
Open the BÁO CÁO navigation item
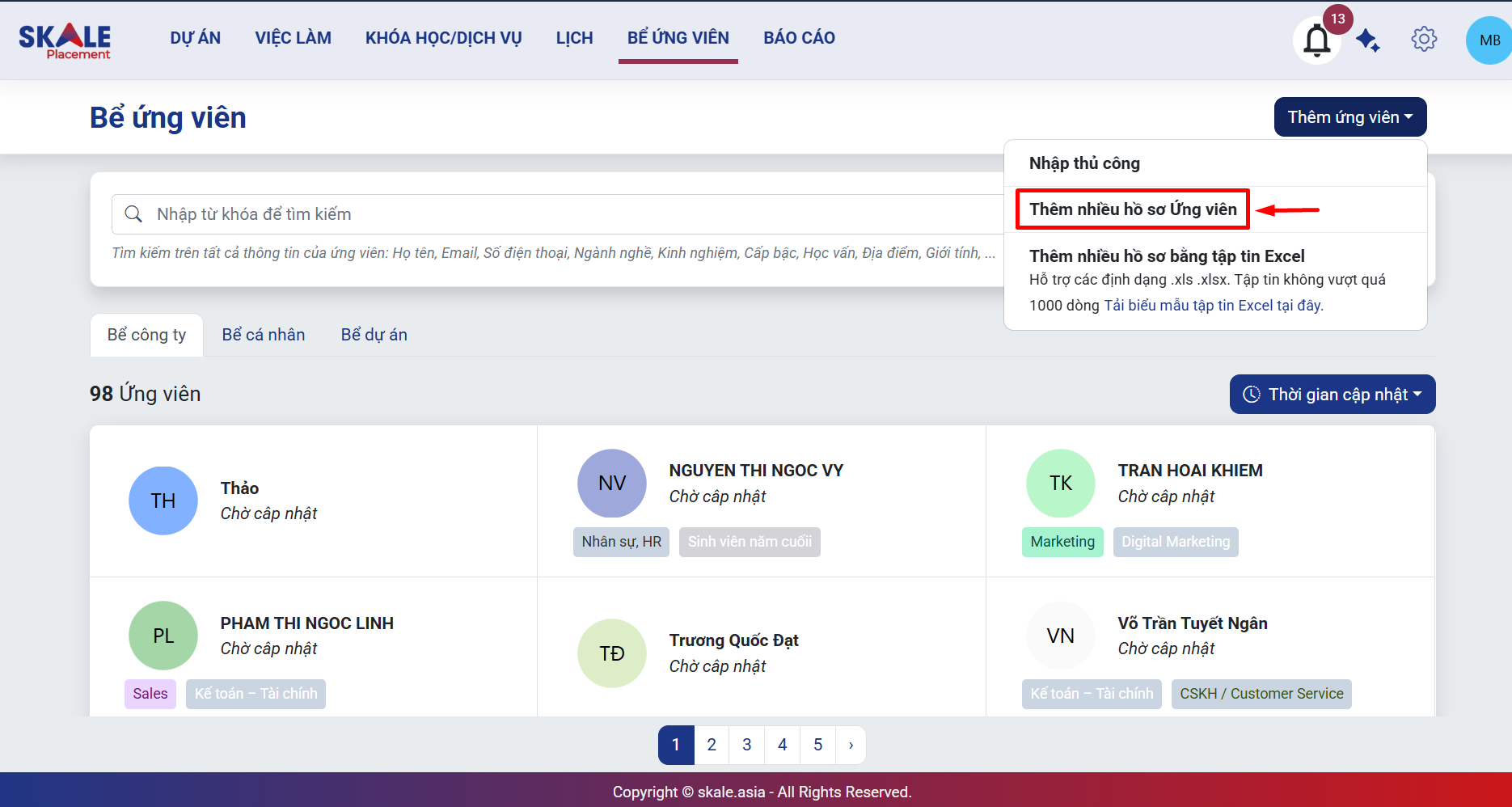(x=799, y=38)
